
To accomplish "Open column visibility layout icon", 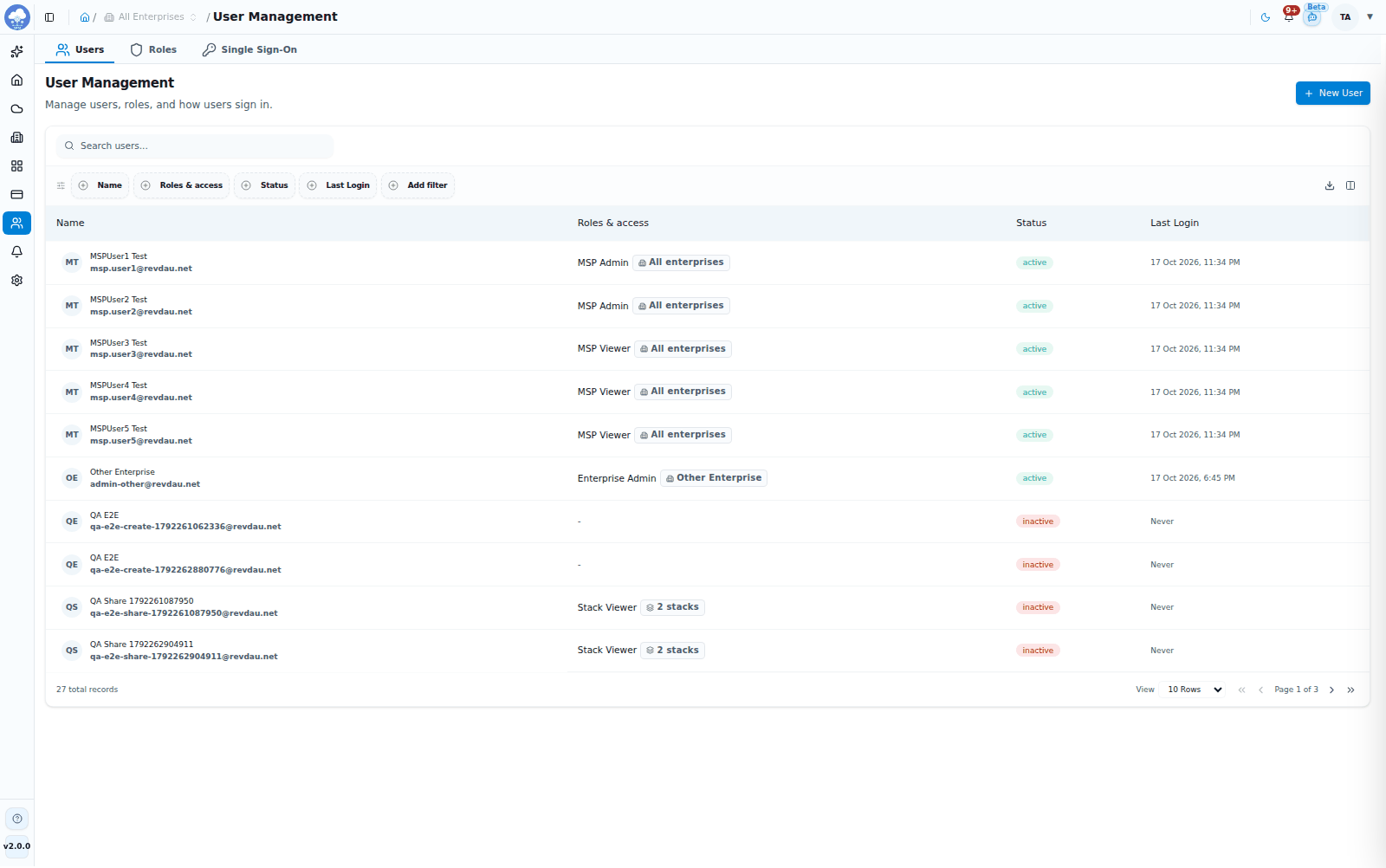I will click(x=1350, y=185).
